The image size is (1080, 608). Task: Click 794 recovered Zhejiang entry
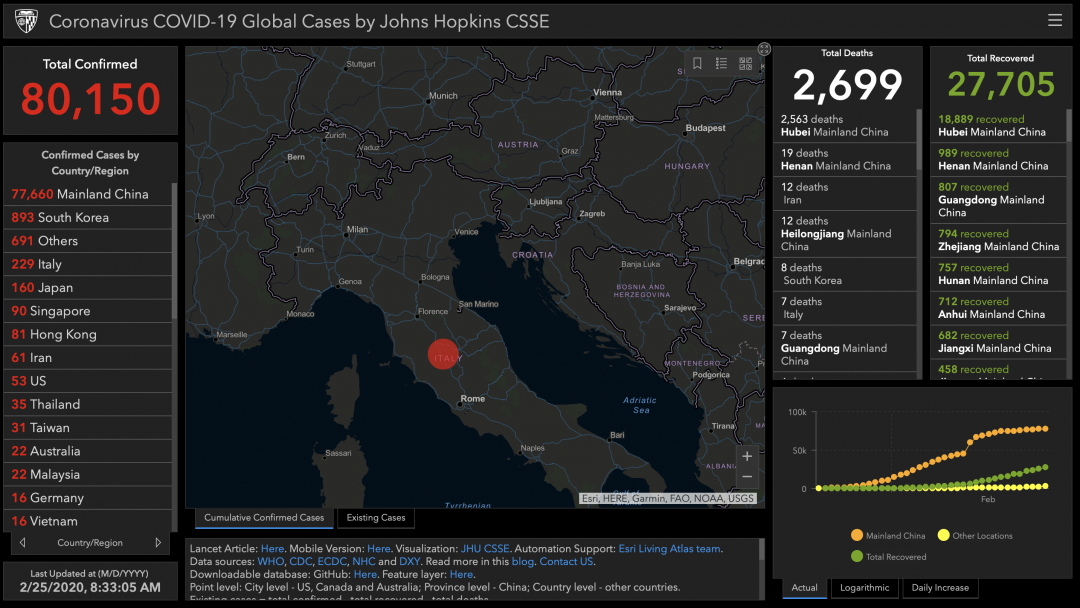(x=998, y=240)
